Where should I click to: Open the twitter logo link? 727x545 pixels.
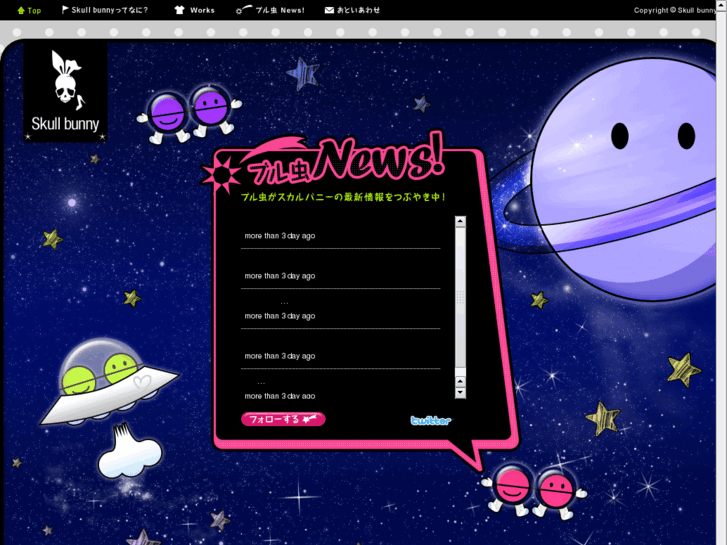coord(431,420)
